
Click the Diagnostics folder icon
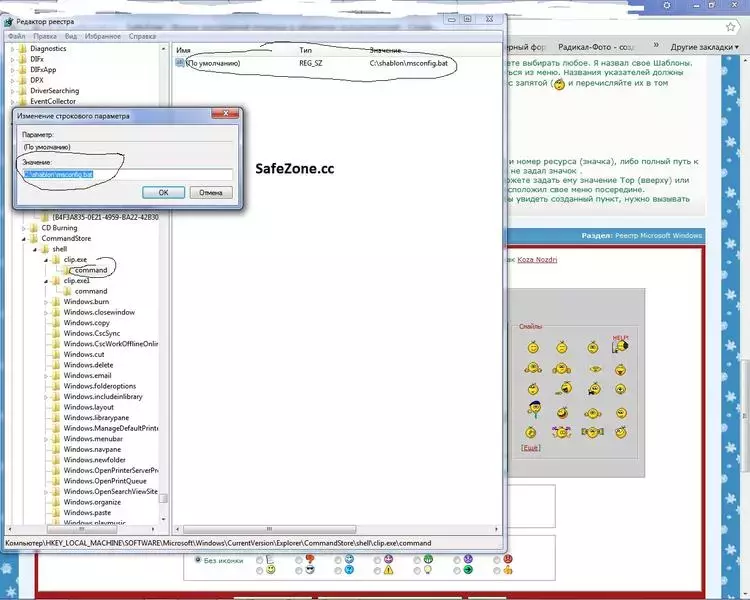[22, 48]
